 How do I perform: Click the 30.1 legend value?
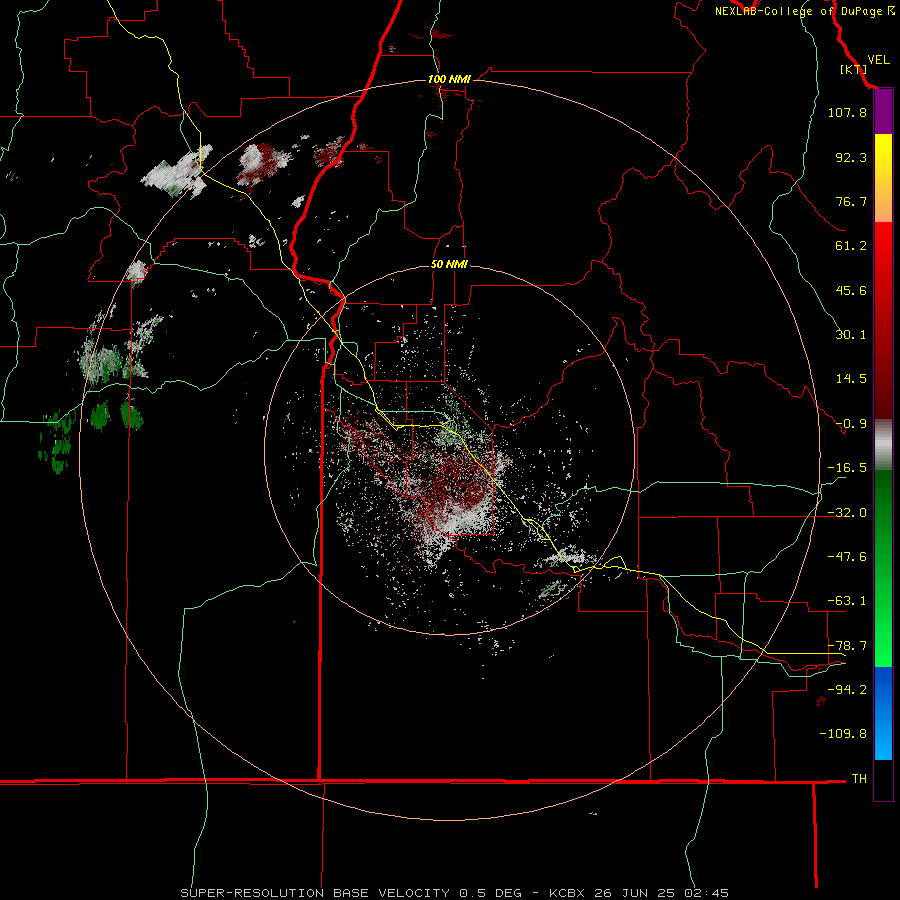click(851, 335)
